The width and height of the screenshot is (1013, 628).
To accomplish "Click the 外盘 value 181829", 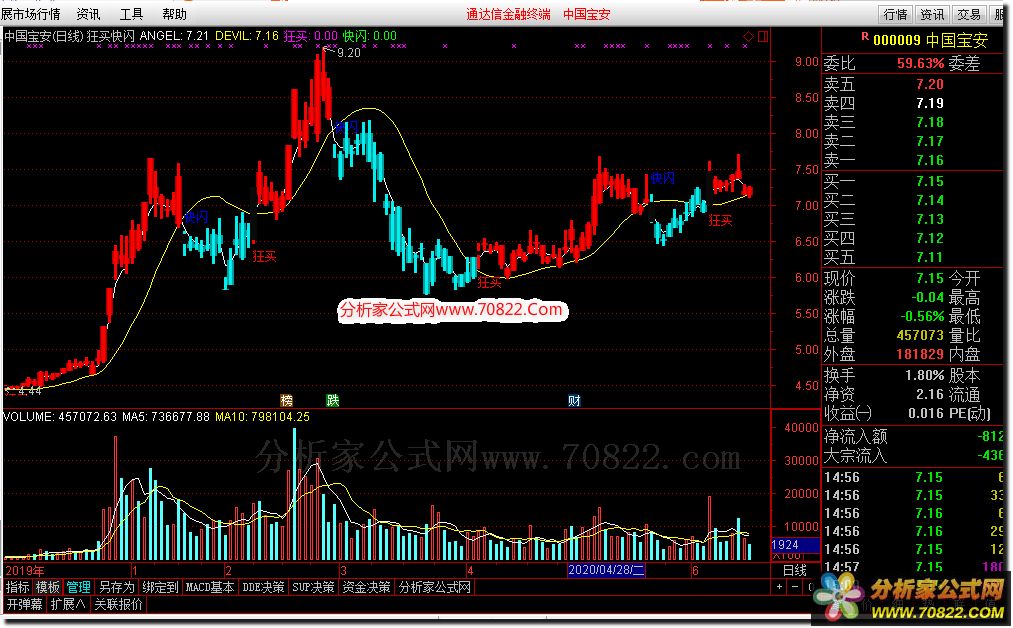I will (920, 355).
